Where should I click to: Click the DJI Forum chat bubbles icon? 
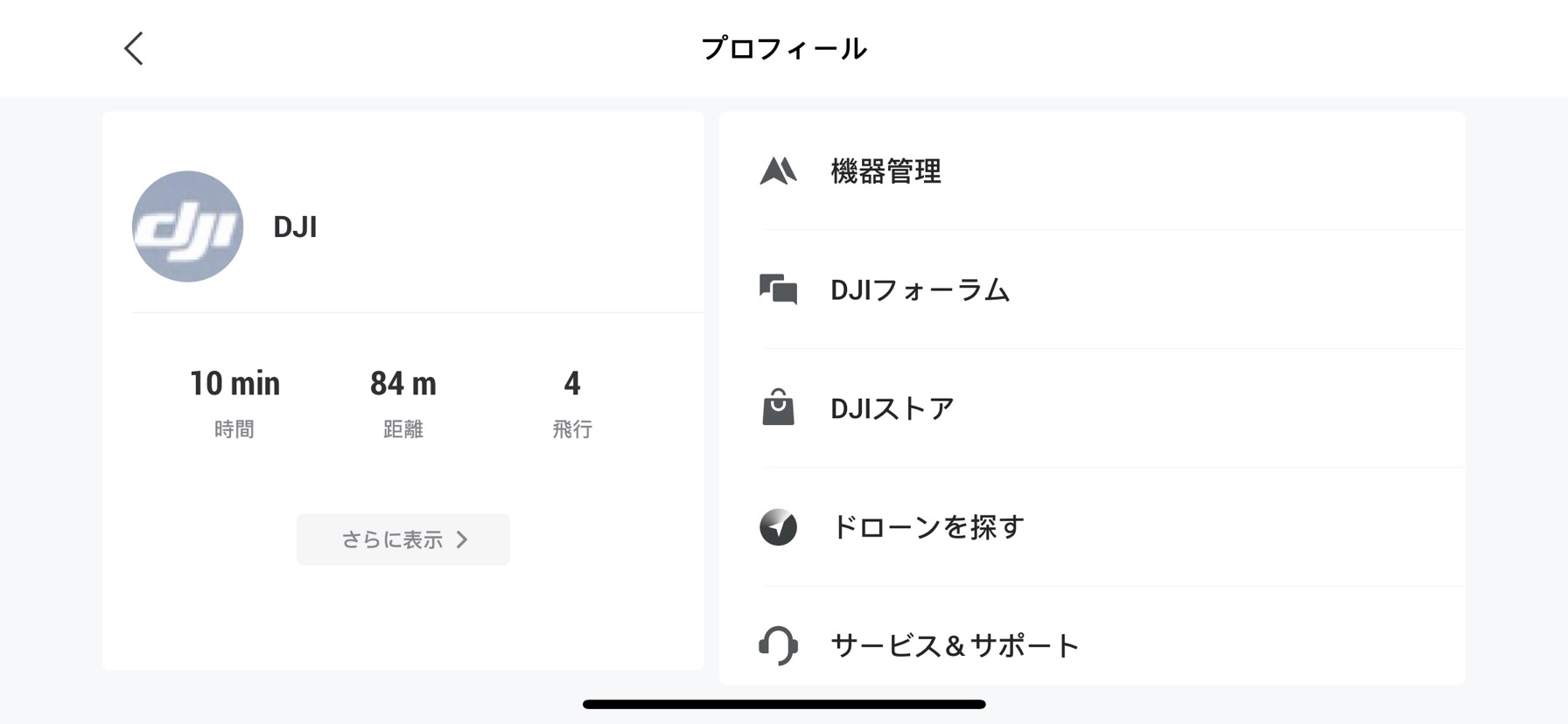778,289
